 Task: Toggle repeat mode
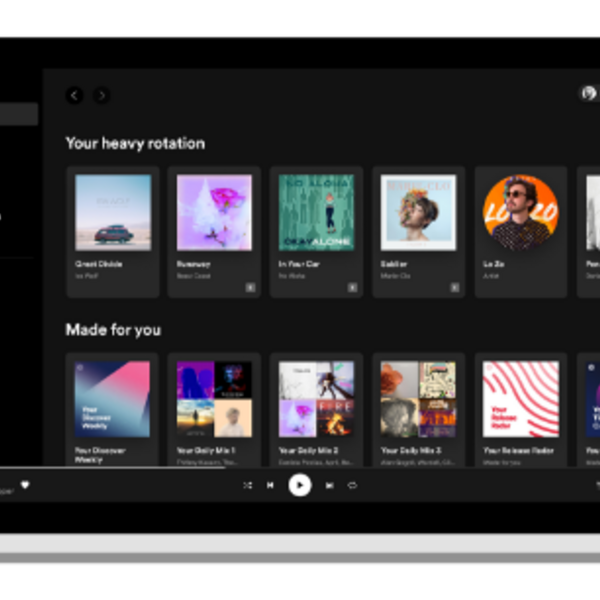(x=352, y=485)
